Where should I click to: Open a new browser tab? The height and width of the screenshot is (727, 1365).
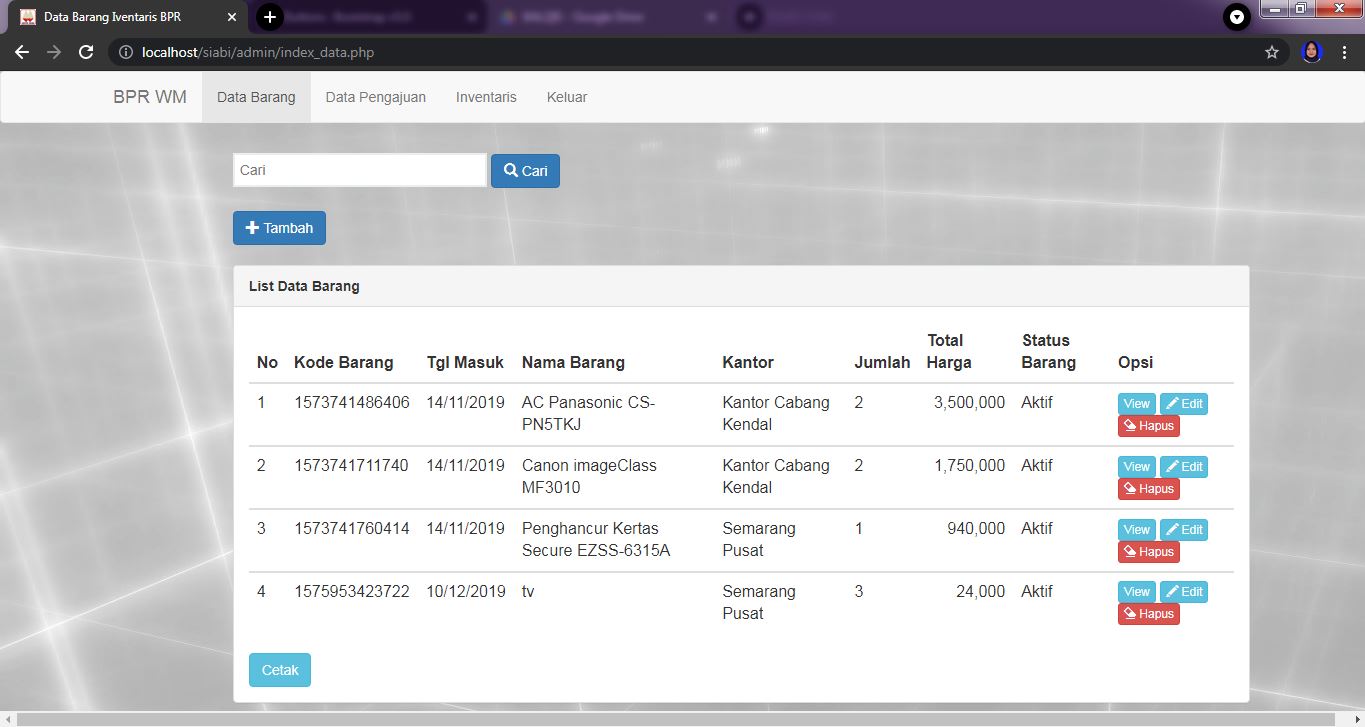pos(270,17)
